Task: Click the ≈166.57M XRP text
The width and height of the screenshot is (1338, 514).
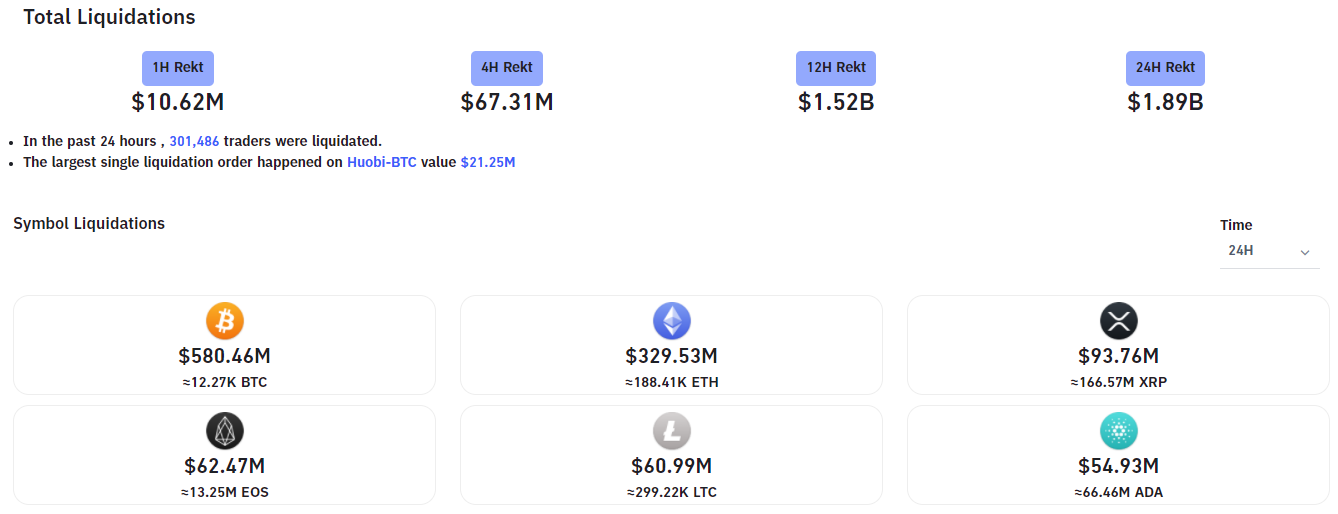Action: click(1119, 382)
